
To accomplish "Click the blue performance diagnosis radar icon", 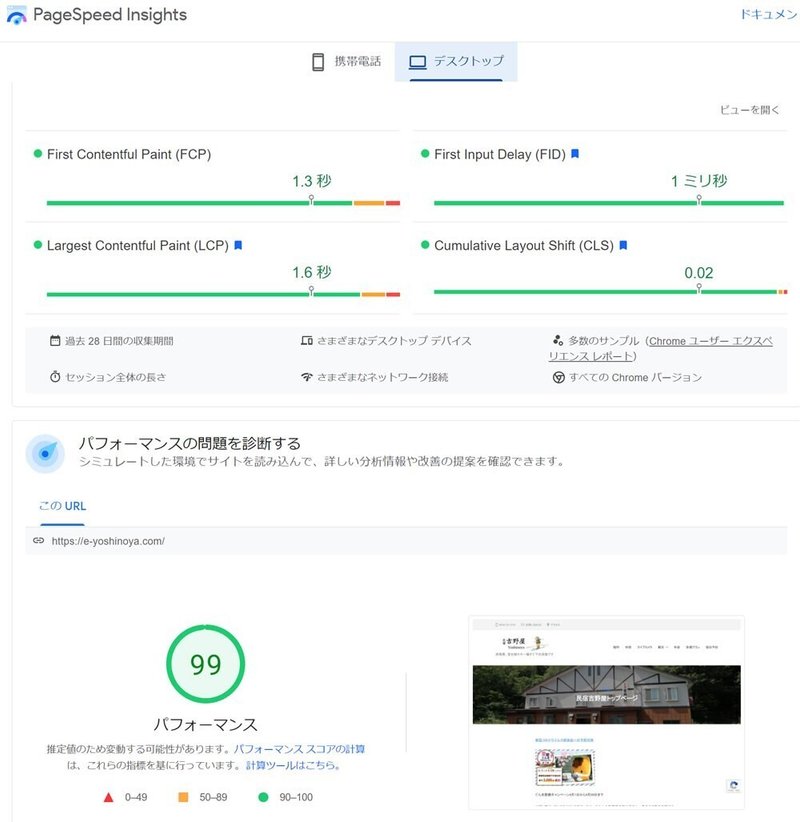I will [45, 453].
